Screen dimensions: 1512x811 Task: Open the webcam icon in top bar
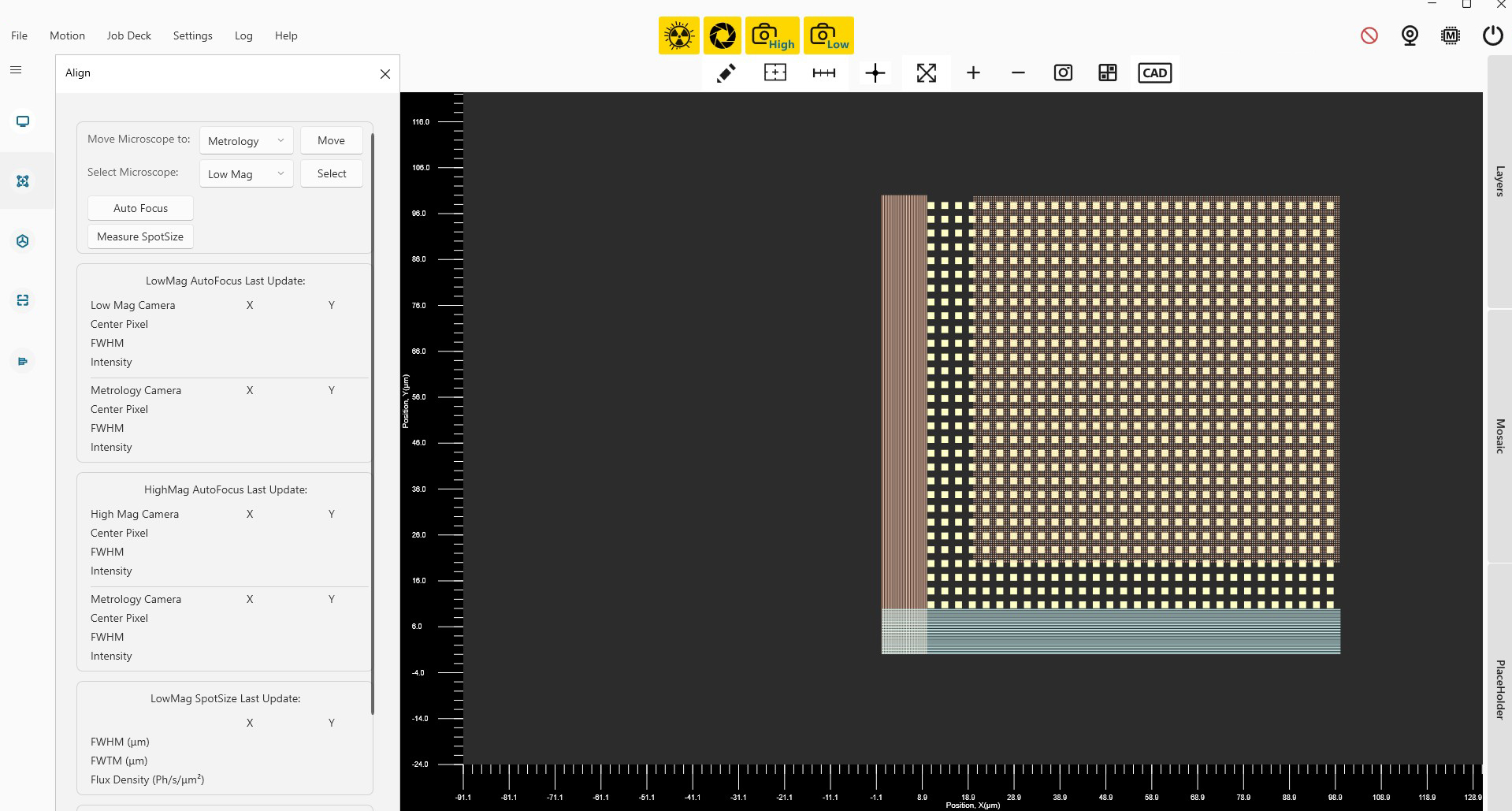pos(1410,35)
